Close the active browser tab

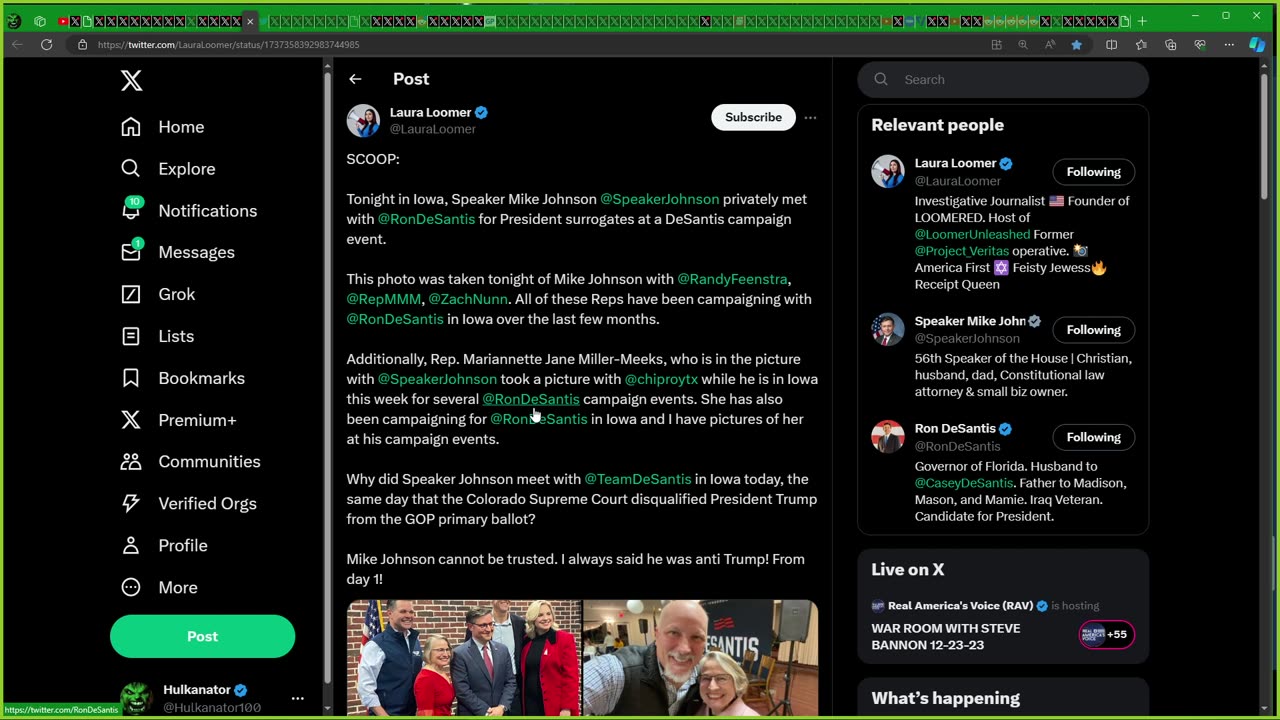[x=250, y=21]
